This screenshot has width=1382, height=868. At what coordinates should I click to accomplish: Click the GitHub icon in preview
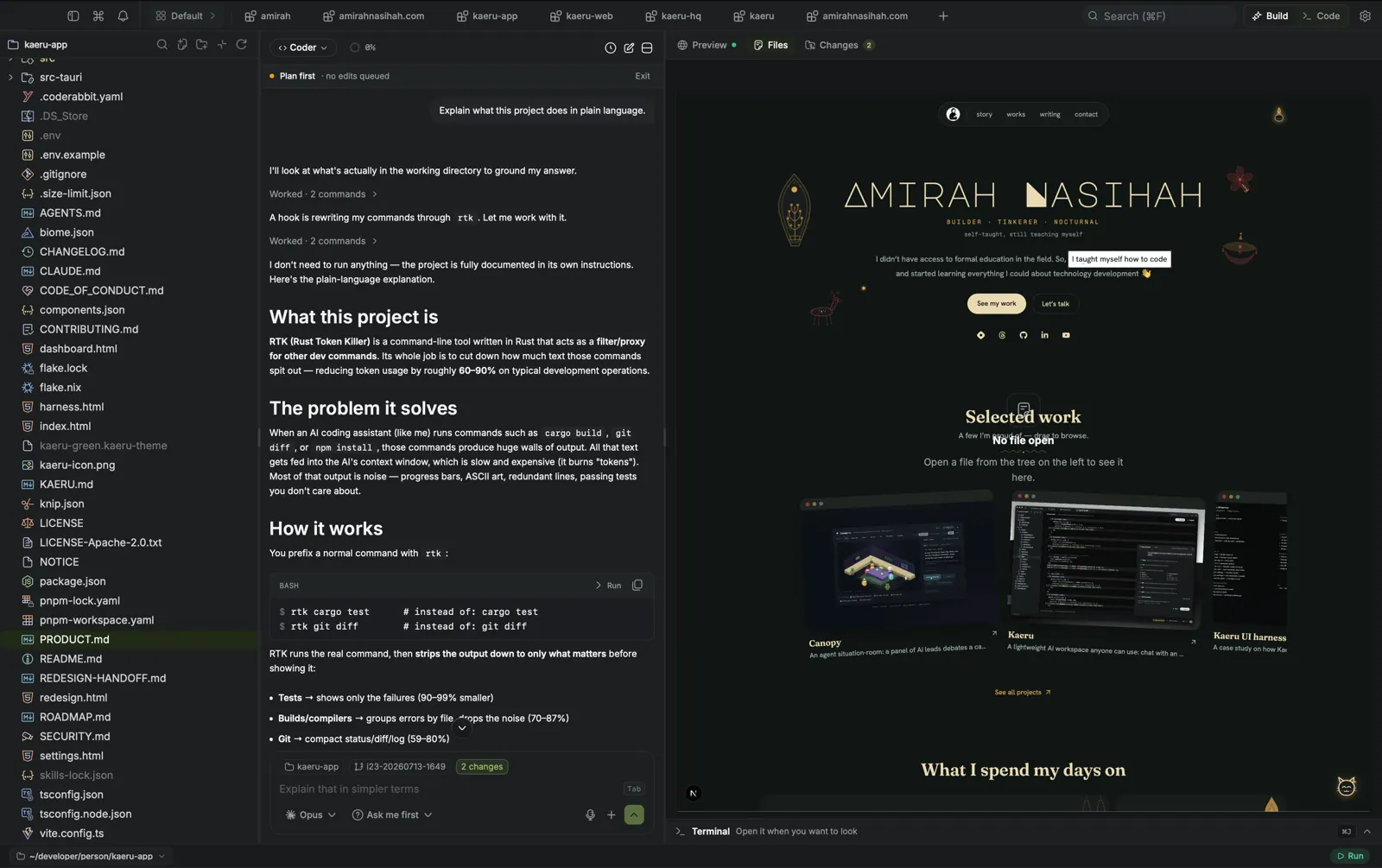click(1024, 335)
